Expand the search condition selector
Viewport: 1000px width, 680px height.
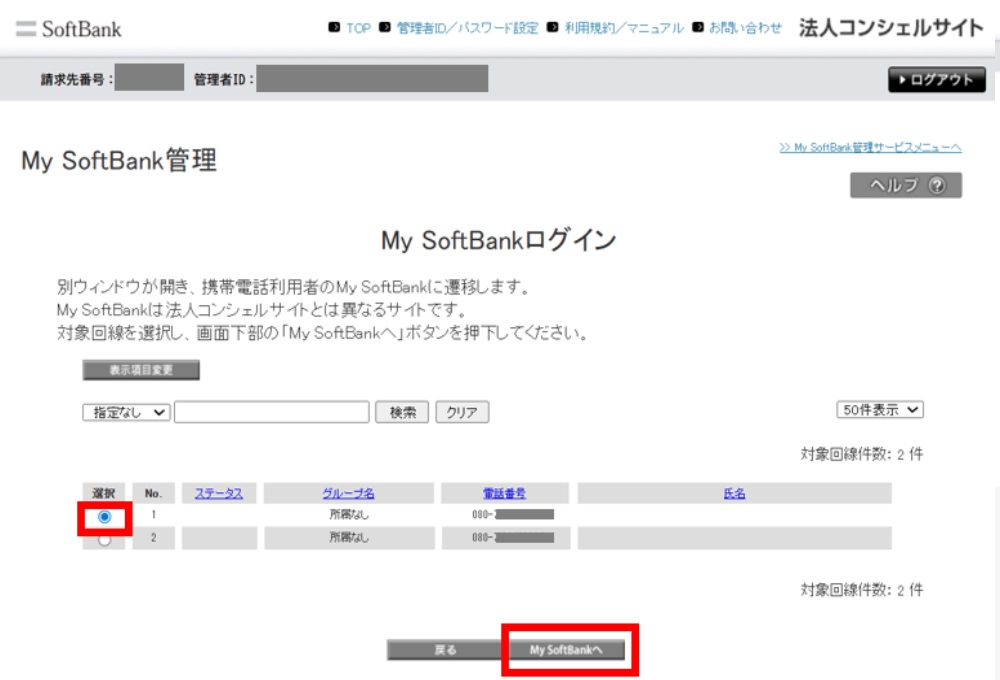[x=127, y=412]
